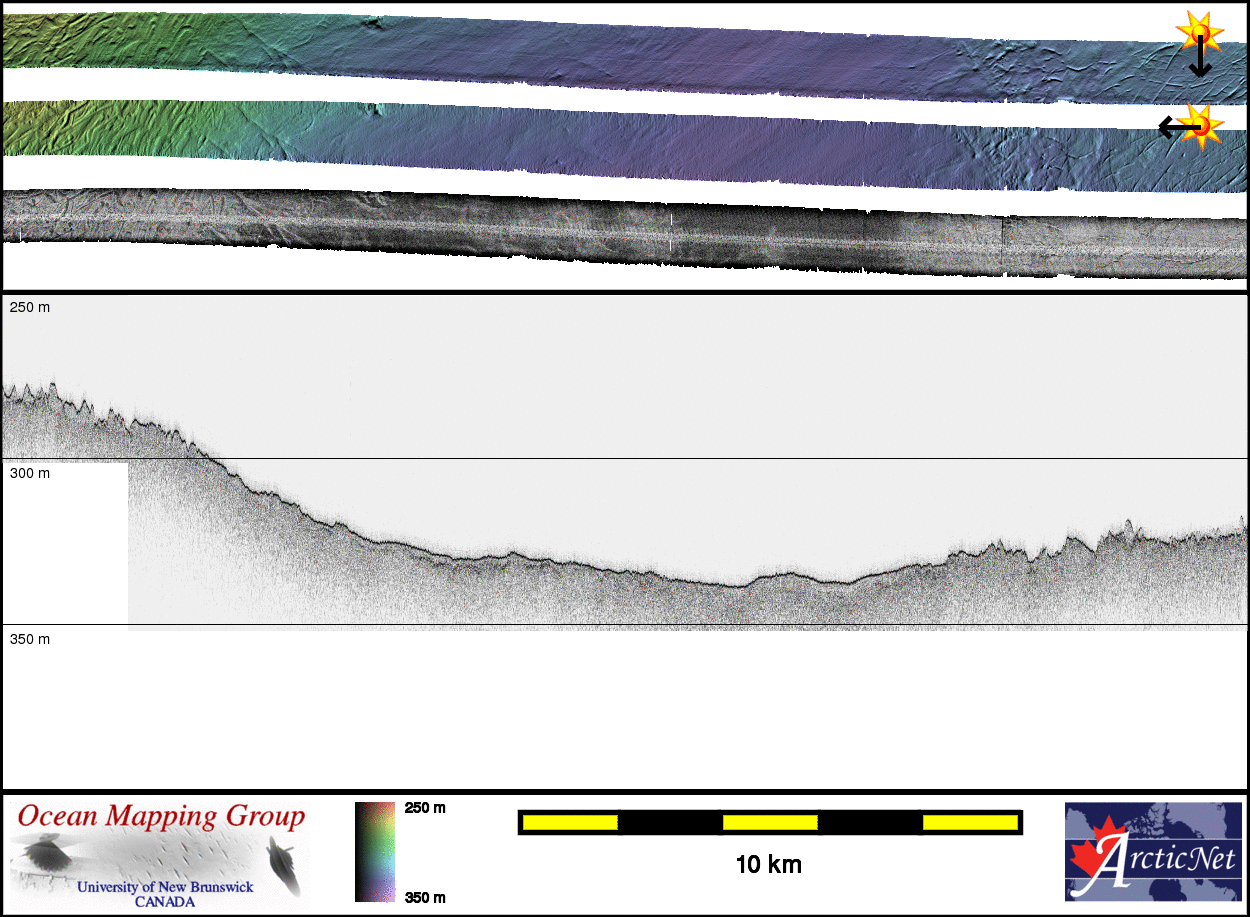Click the rightmost yellow scale bar segment

[970, 822]
